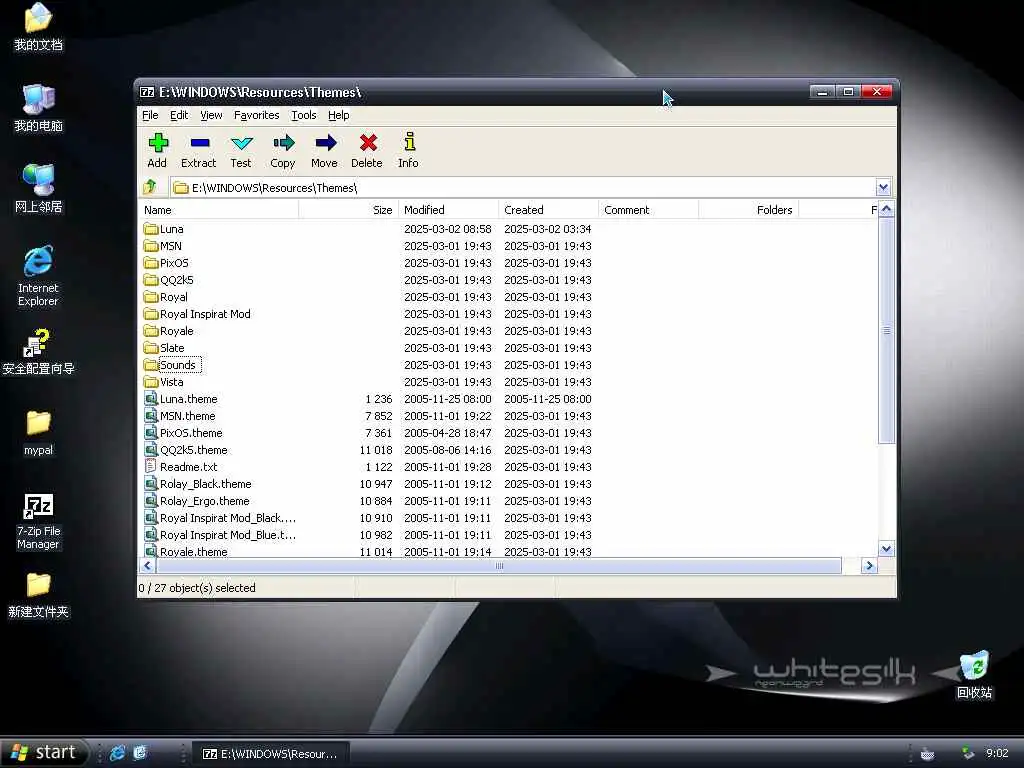Open the address bar dropdown arrow
Viewport: 1024px width, 768px height.
pyautogui.click(x=884, y=188)
